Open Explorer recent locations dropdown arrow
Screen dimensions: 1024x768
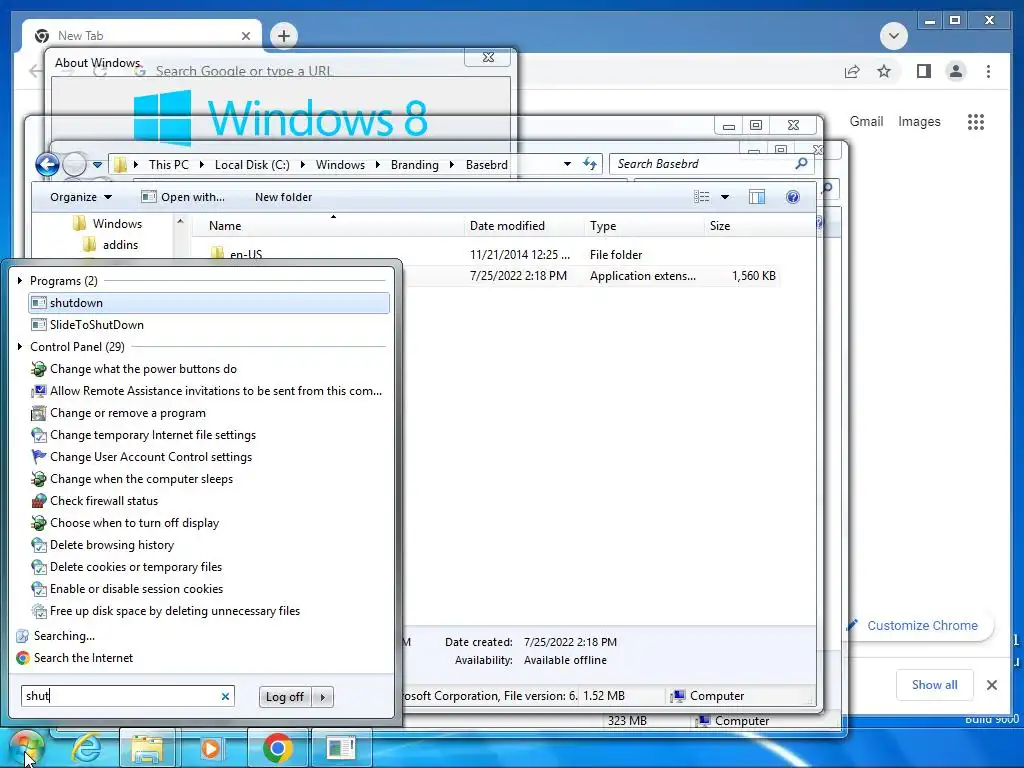click(97, 165)
